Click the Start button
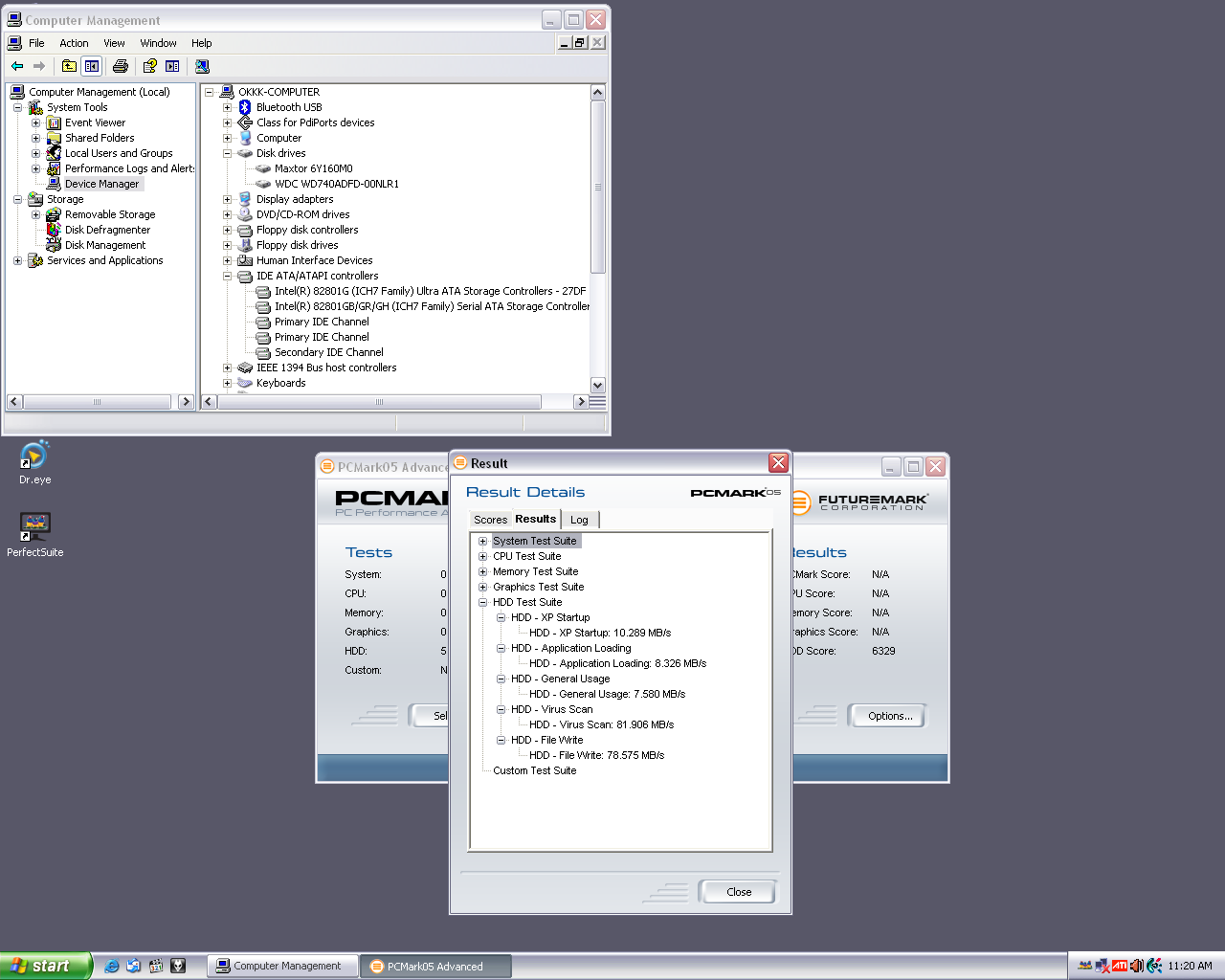The width and height of the screenshot is (1225, 980). tap(46, 966)
